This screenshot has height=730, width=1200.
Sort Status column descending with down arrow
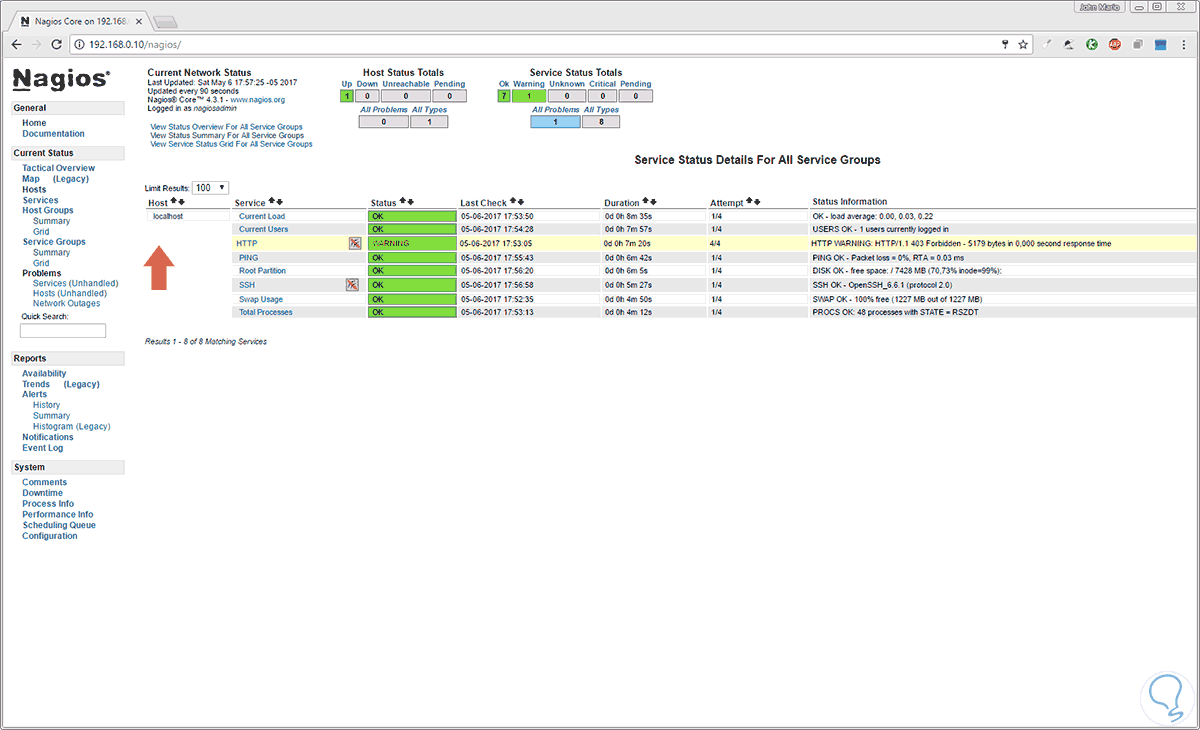(x=411, y=202)
